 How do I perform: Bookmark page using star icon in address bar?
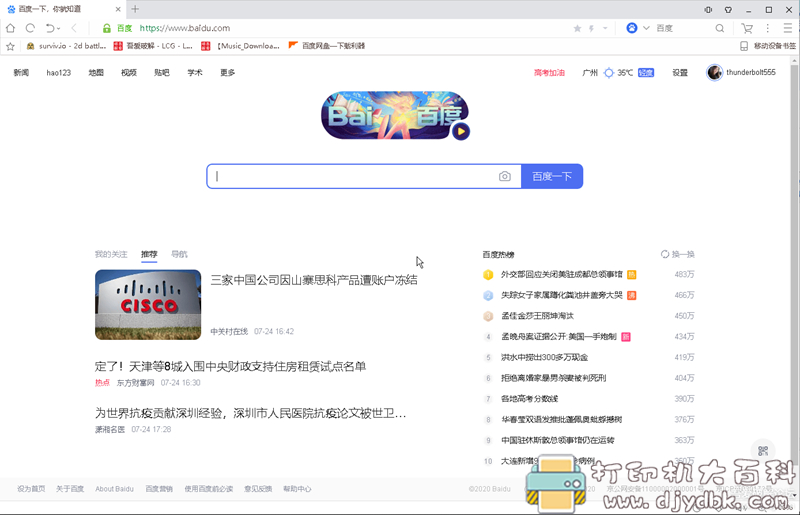click(577, 29)
